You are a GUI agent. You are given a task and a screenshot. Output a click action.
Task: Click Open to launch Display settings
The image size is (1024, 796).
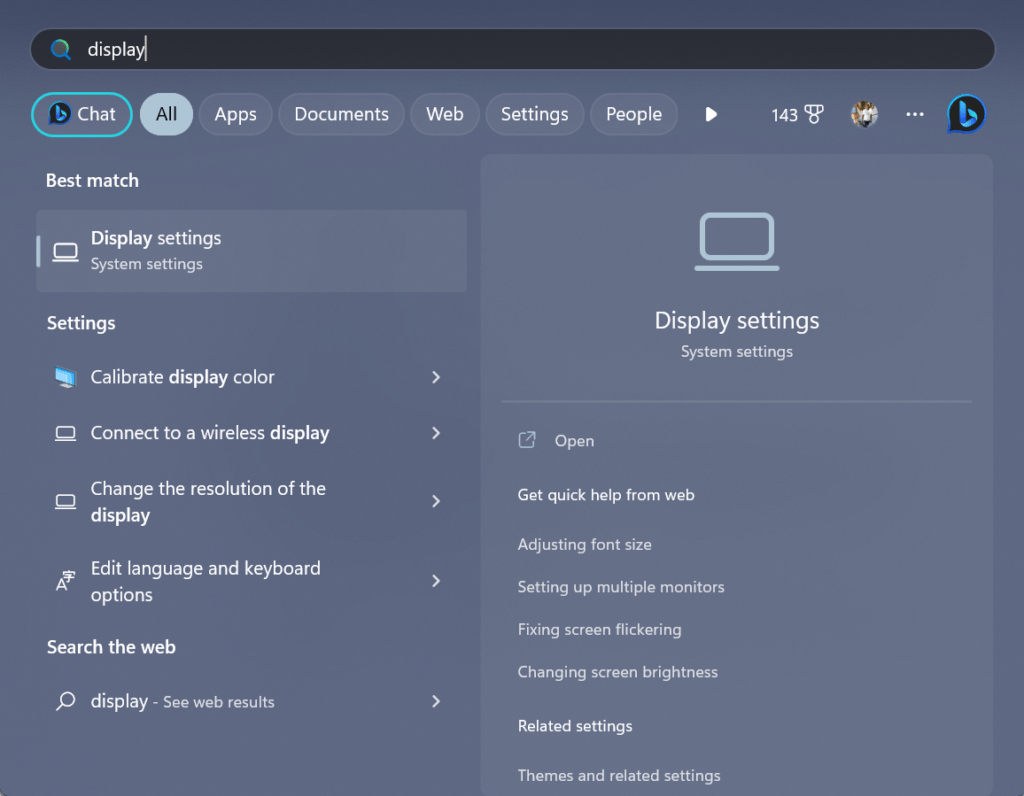coord(574,440)
